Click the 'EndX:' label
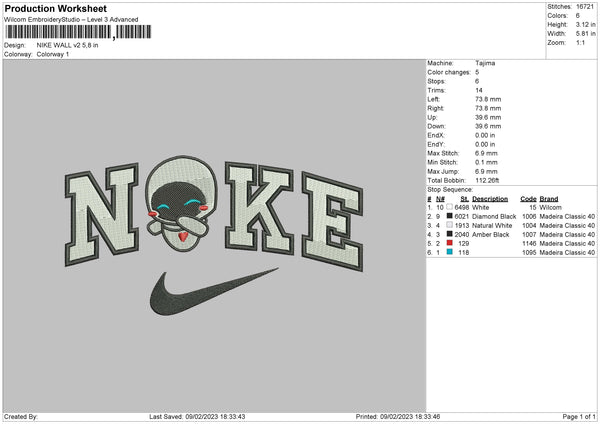600x424 pixels. click(x=437, y=135)
